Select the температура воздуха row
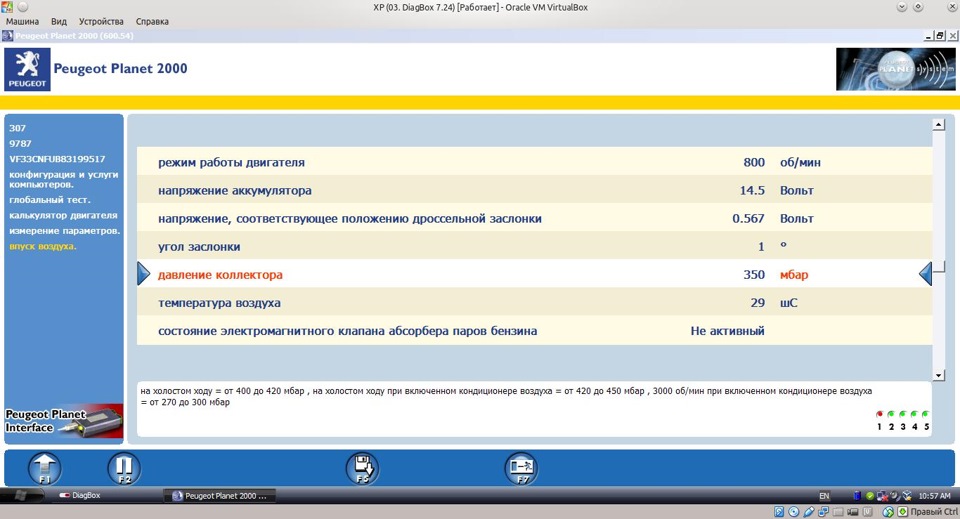The height and width of the screenshot is (519, 960). tap(534, 303)
